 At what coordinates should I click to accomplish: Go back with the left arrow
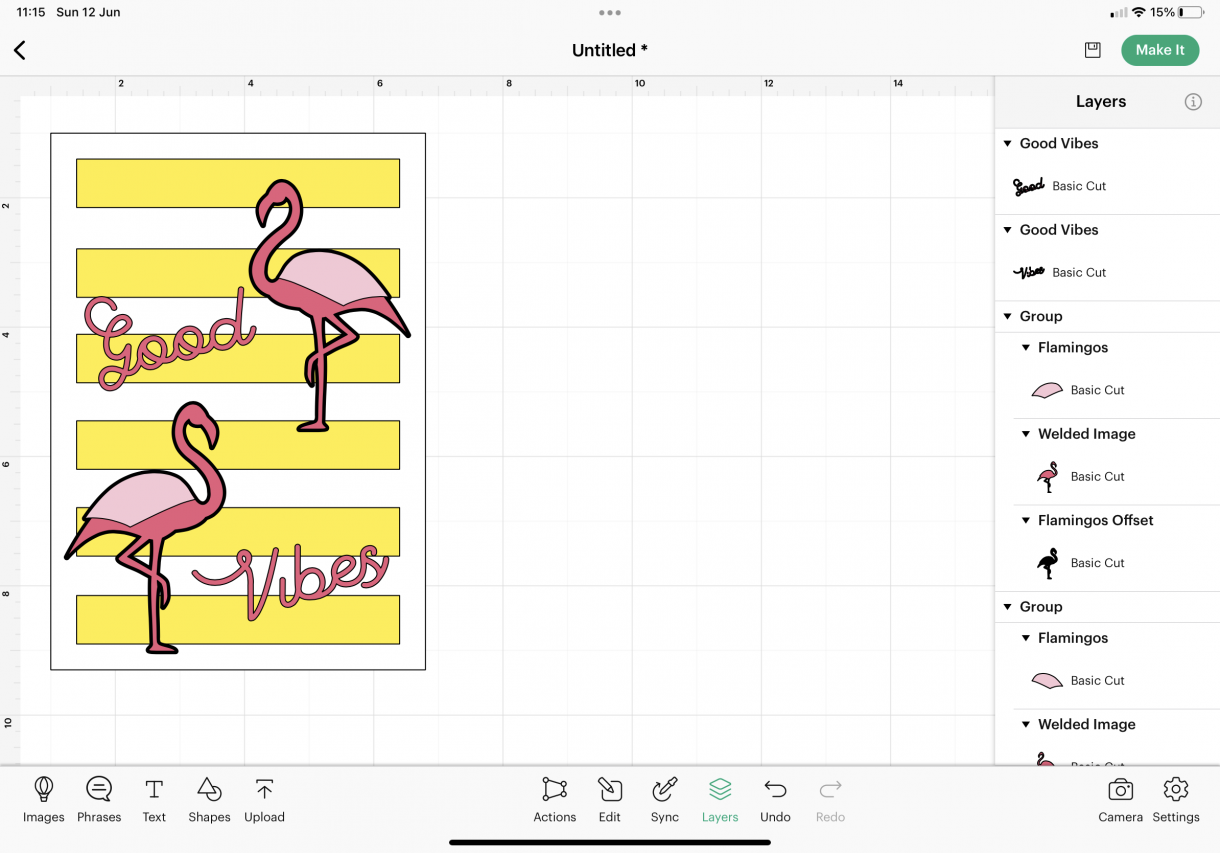point(20,50)
